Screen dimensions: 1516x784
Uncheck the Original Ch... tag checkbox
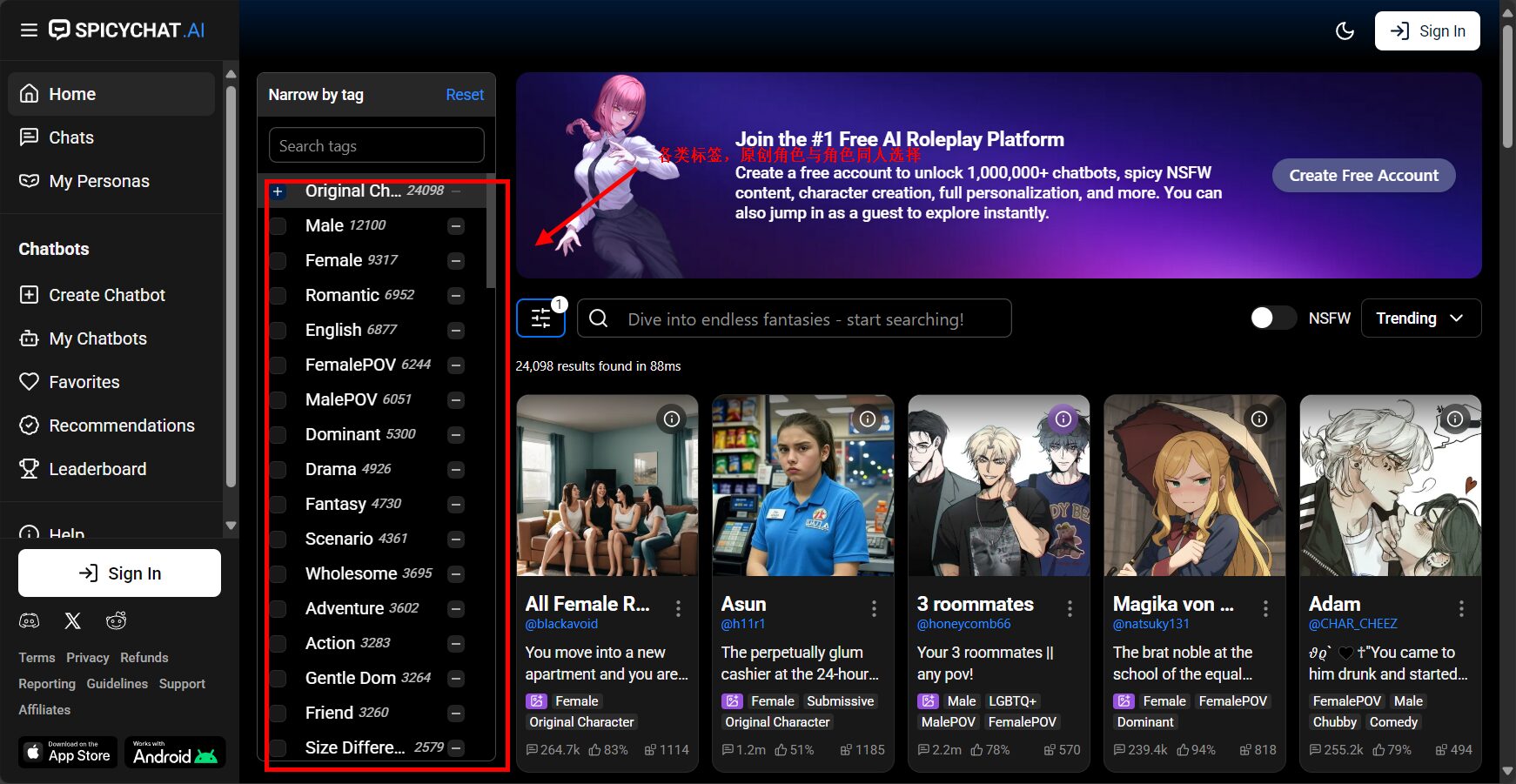[278, 191]
